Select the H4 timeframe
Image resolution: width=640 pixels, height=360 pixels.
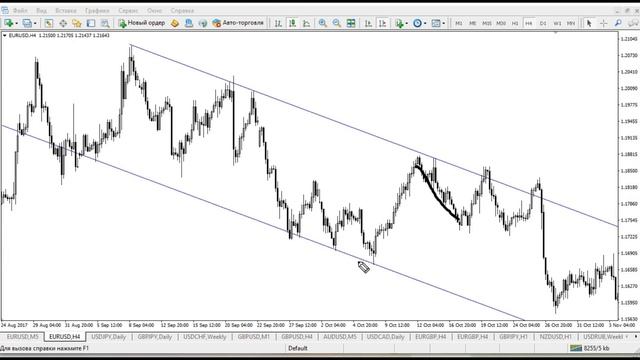pos(529,24)
